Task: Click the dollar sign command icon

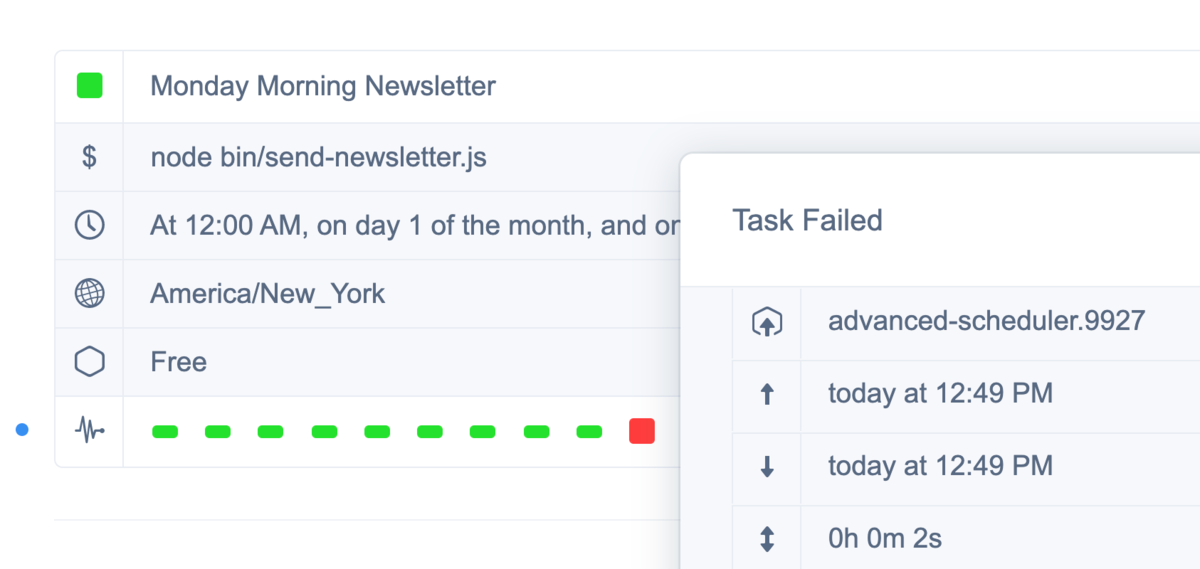Action: click(x=89, y=157)
